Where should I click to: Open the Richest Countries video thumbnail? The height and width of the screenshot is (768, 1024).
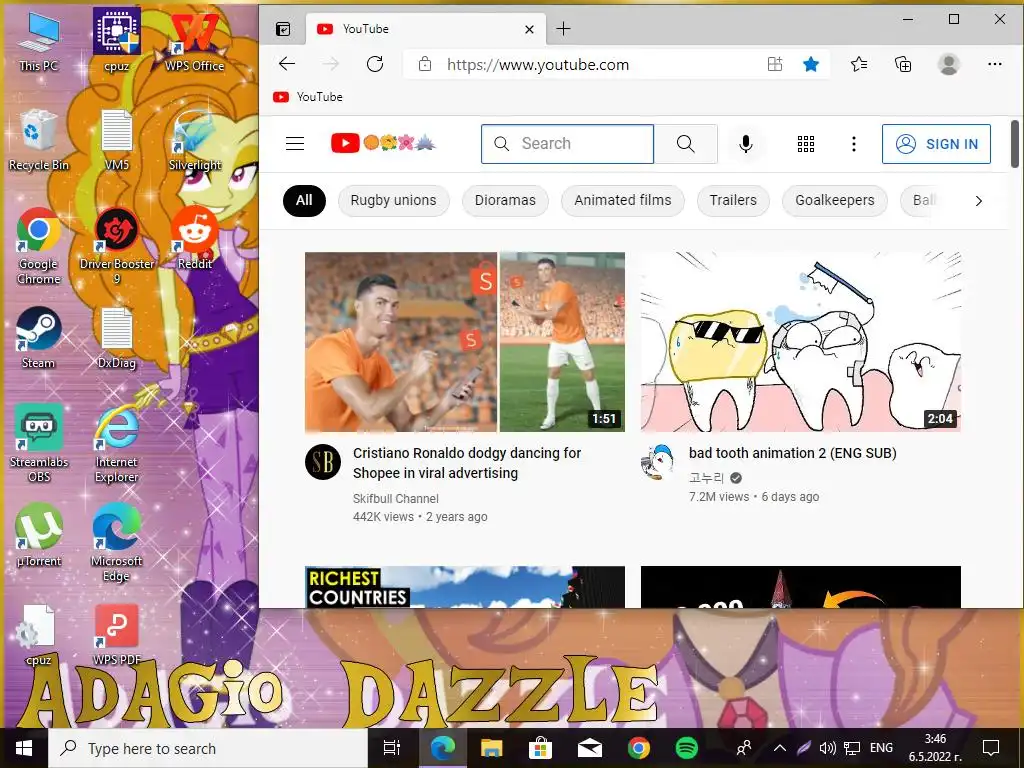464,586
